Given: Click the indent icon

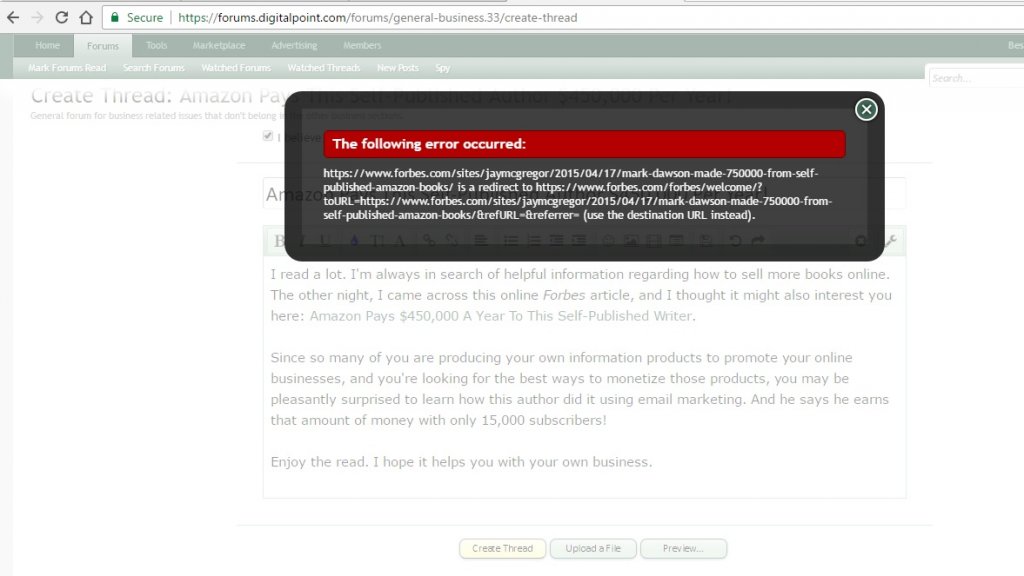Looking at the screenshot, I should click(579, 241).
